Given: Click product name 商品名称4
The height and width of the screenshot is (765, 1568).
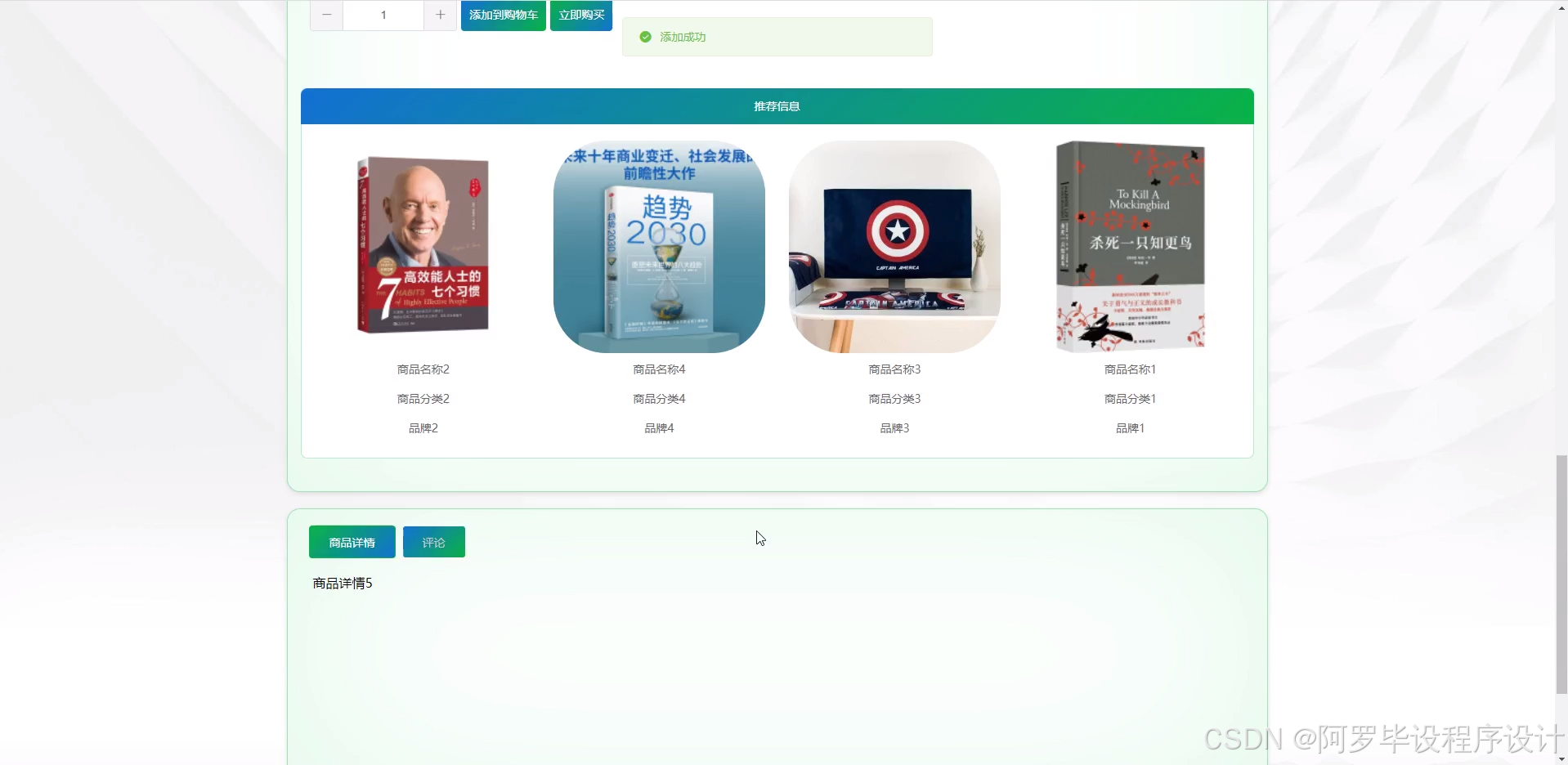Looking at the screenshot, I should (x=659, y=369).
